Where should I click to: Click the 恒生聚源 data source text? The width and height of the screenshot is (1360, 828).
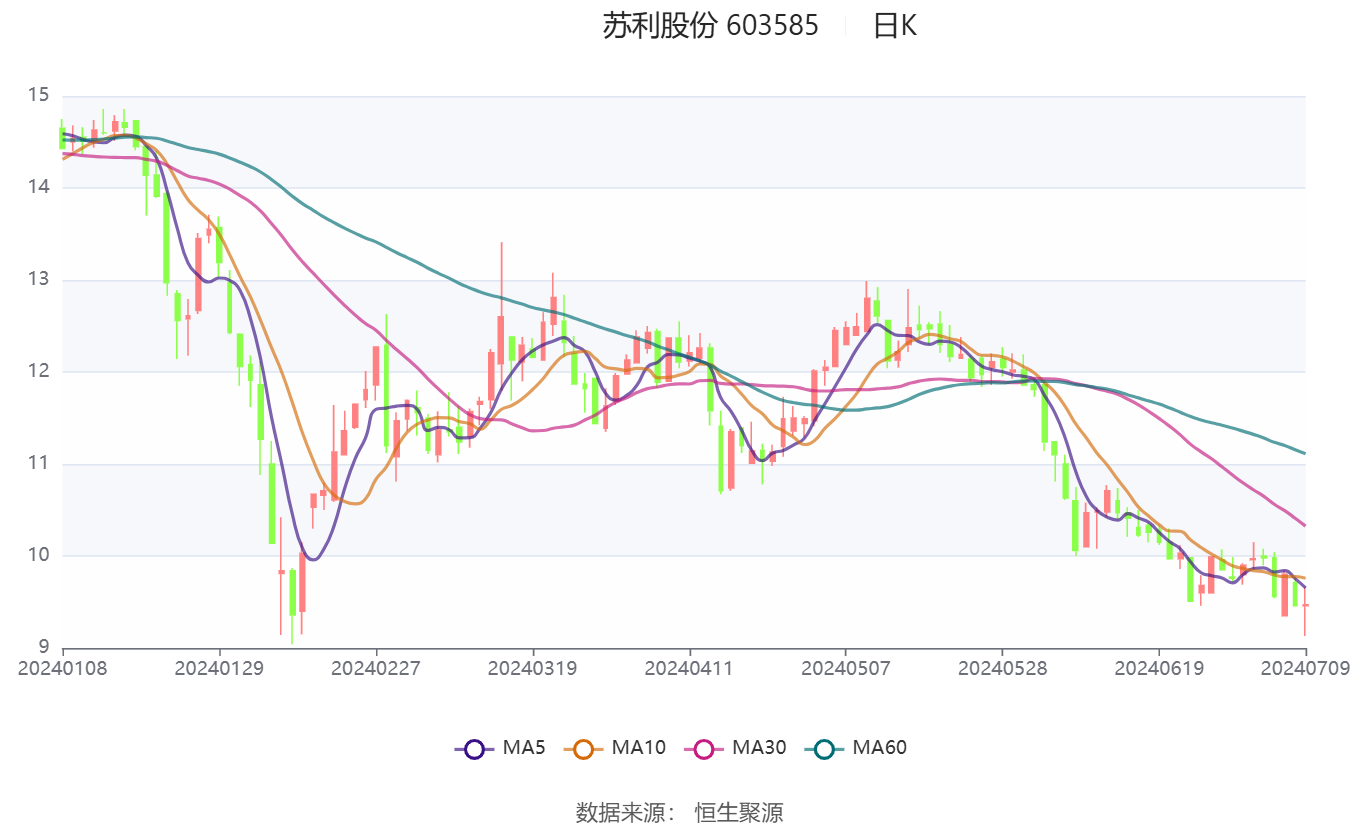[x=739, y=812]
